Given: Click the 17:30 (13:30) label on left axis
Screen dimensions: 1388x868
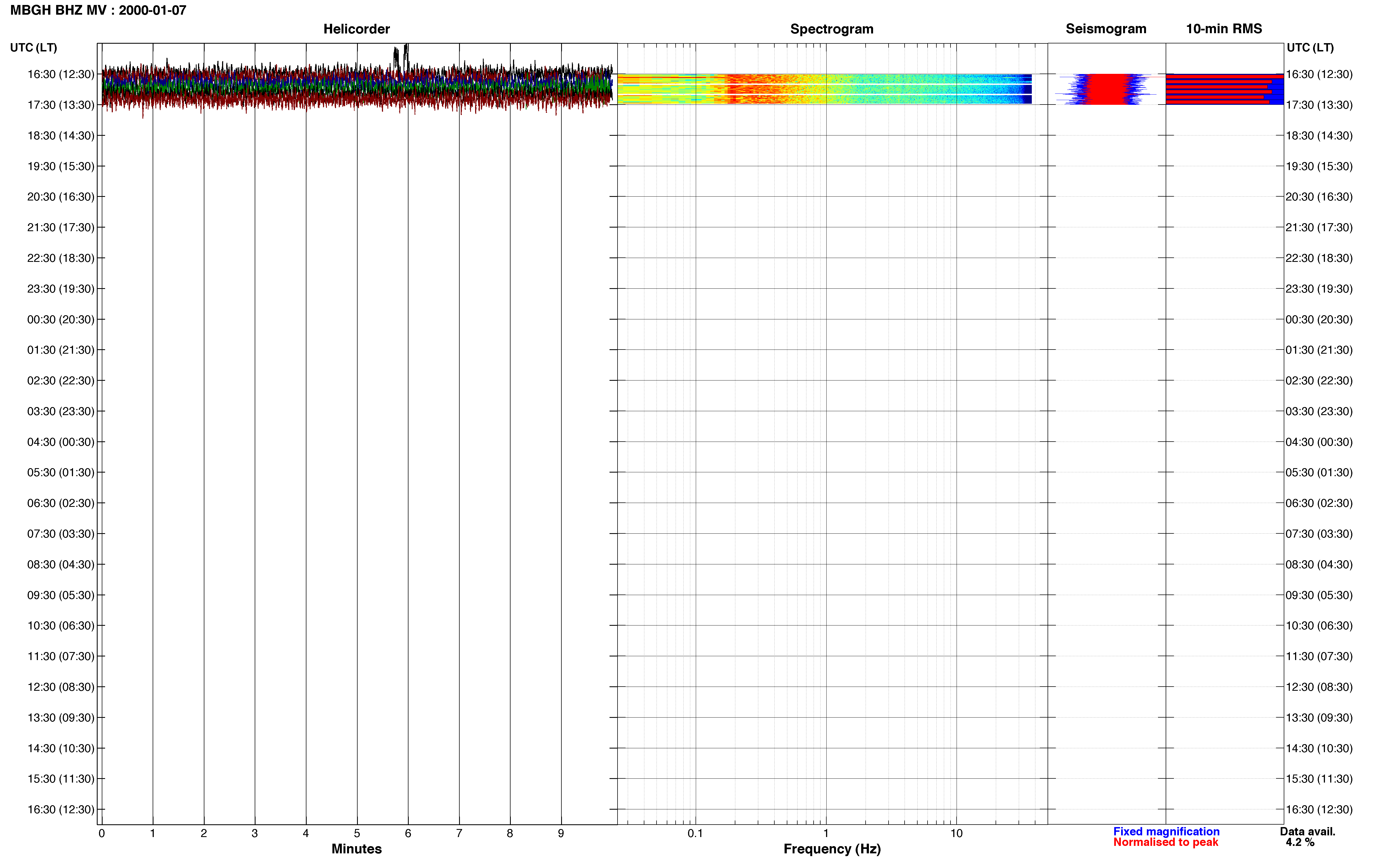Looking at the screenshot, I should (x=61, y=105).
